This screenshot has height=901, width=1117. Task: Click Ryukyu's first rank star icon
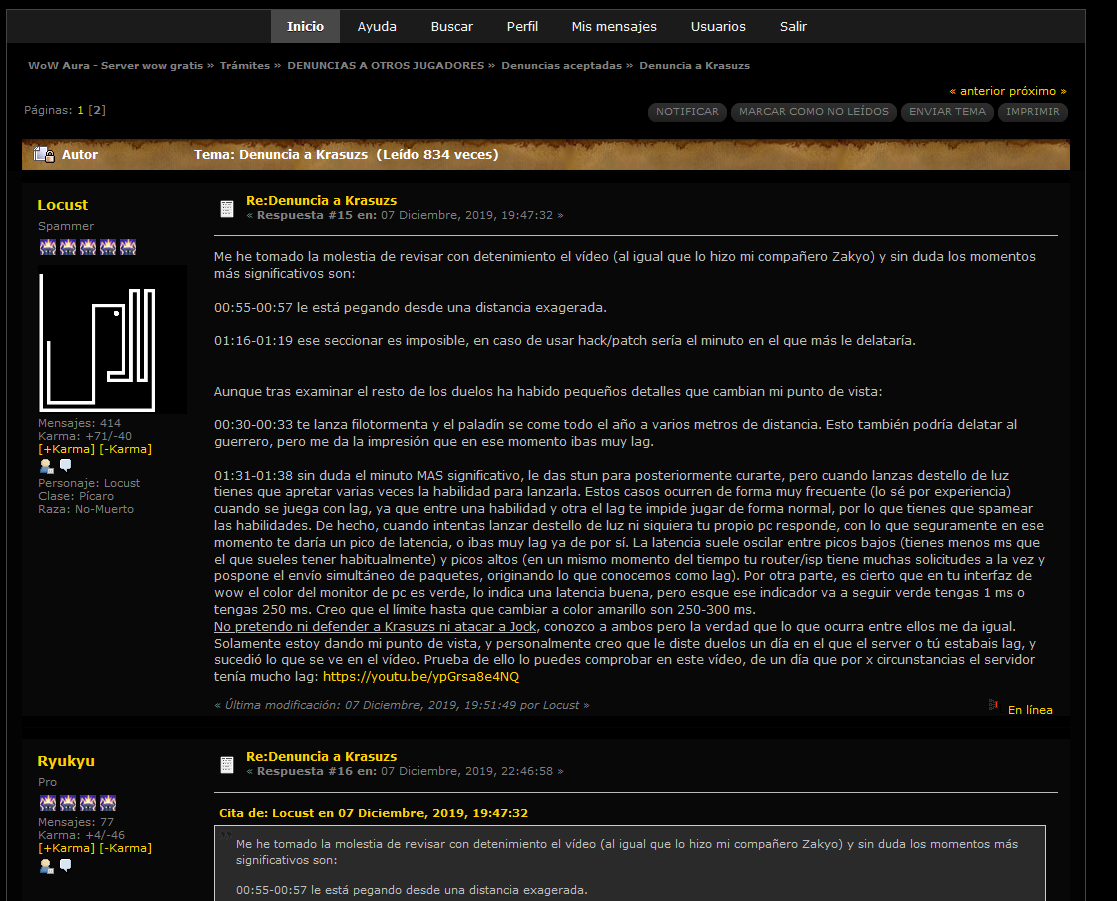pyautogui.click(x=48, y=803)
